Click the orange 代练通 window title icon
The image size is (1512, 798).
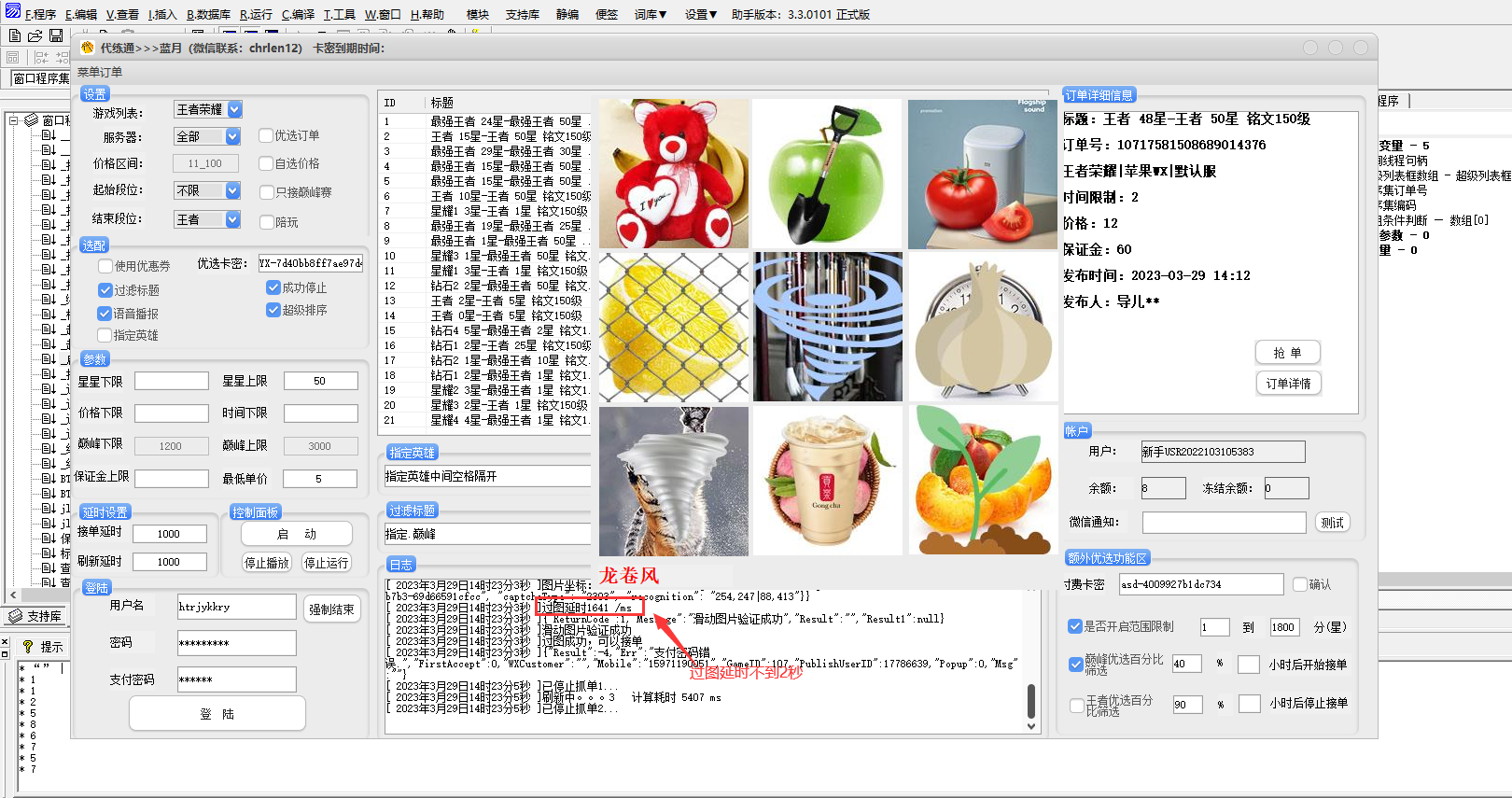[x=88, y=48]
